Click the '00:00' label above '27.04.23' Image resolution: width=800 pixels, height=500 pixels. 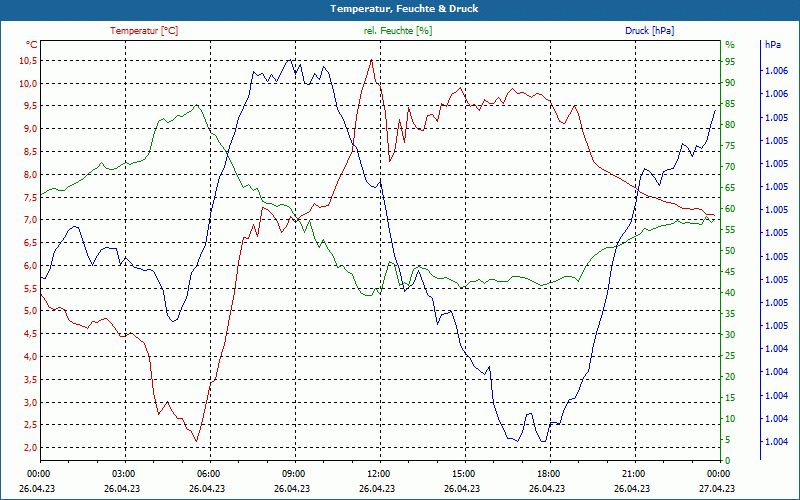[718, 473]
